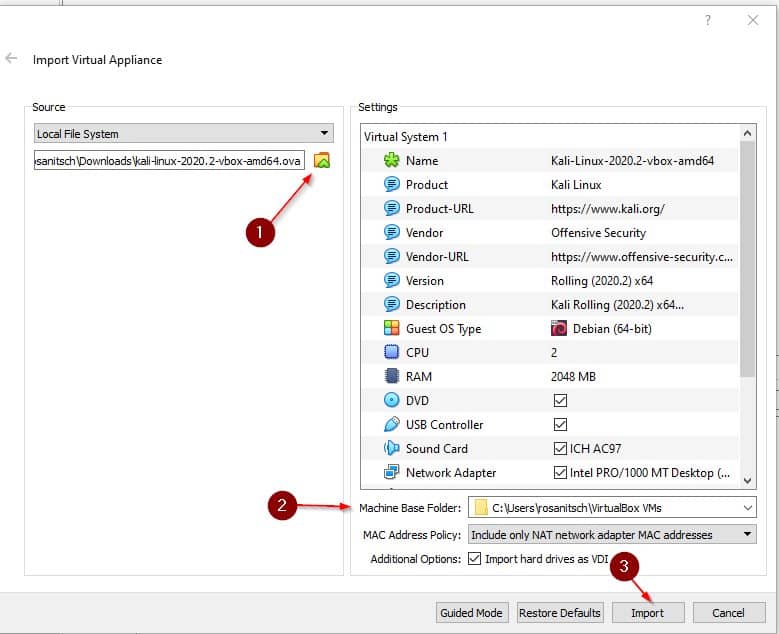Open the MAC Address Policy dropdown
The height and width of the screenshot is (634, 779).
point(747,535)
